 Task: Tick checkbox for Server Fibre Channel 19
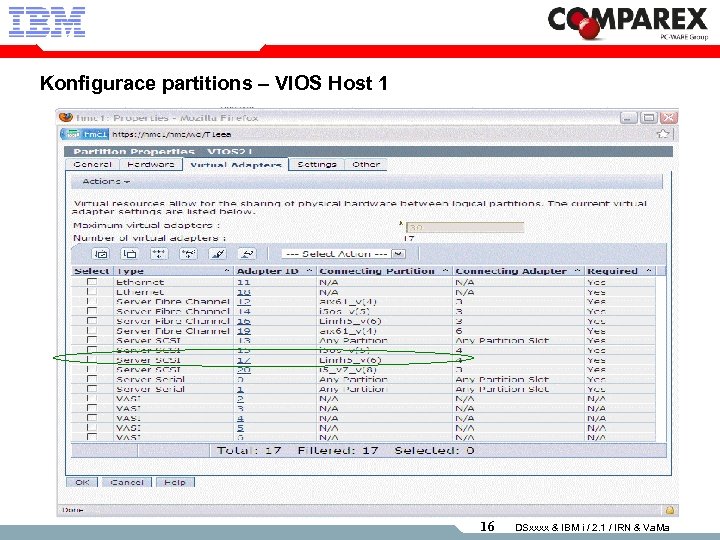point(92,330)
